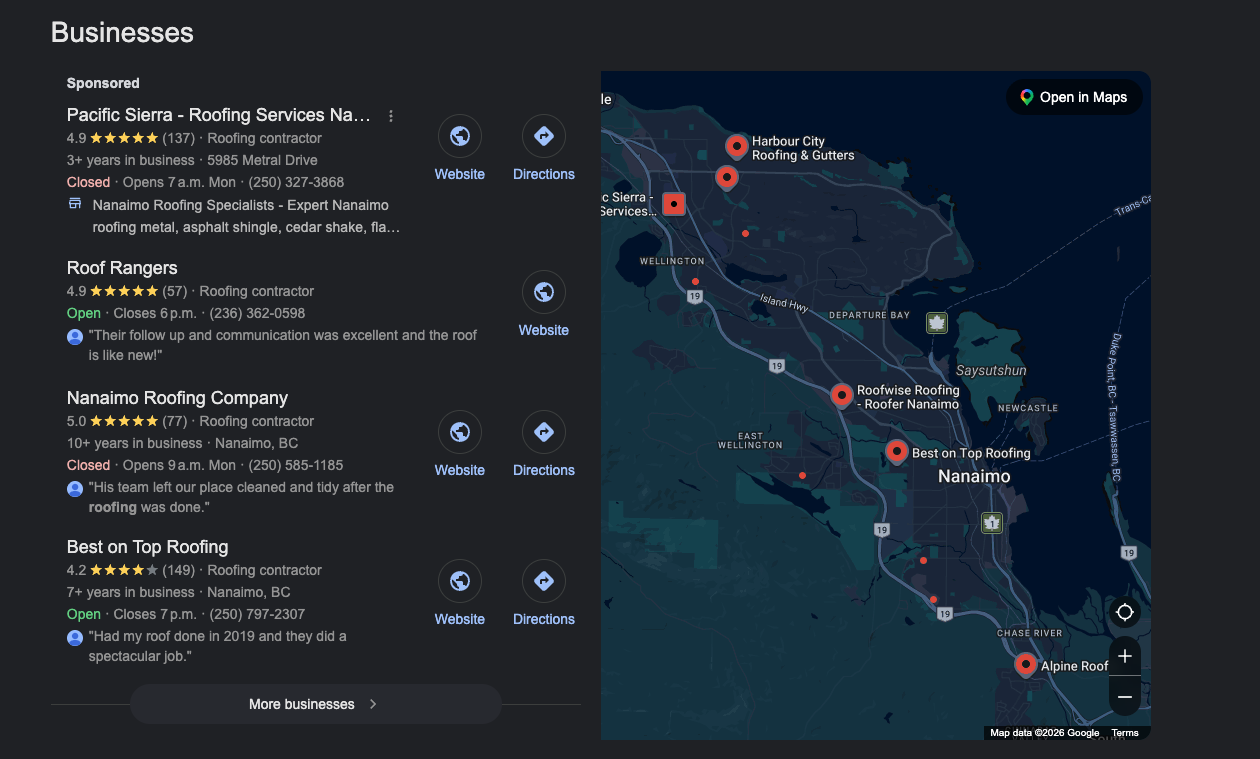The height and width of the screenshot is (759, 1260).
Task: Select the Alpine Roof map pin
Action: 1025,665
